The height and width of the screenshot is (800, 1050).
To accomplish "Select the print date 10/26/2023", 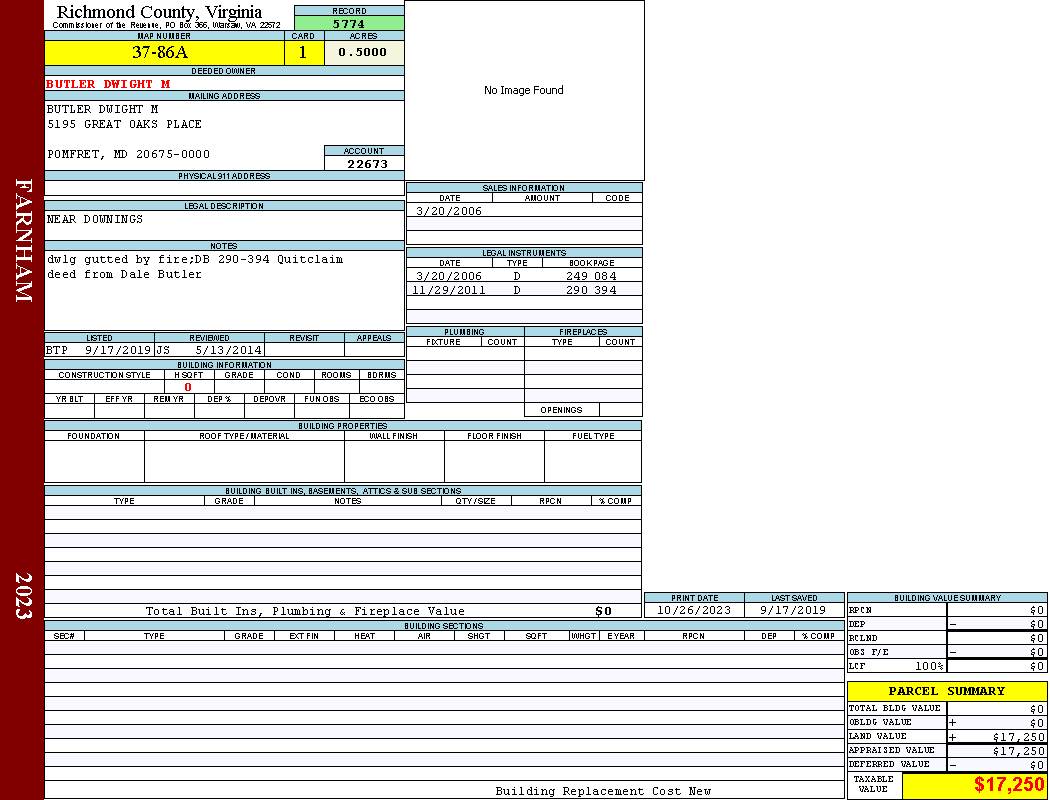I will (x=693, y=610).
